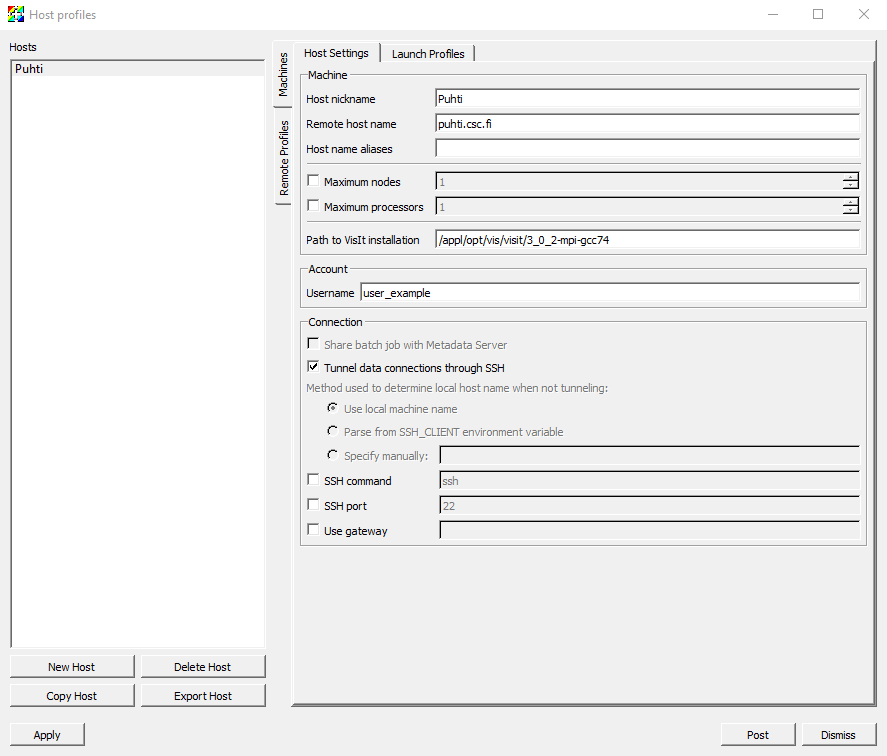Open the Host Settings tab
887x756 pixels.
(336, 54)
